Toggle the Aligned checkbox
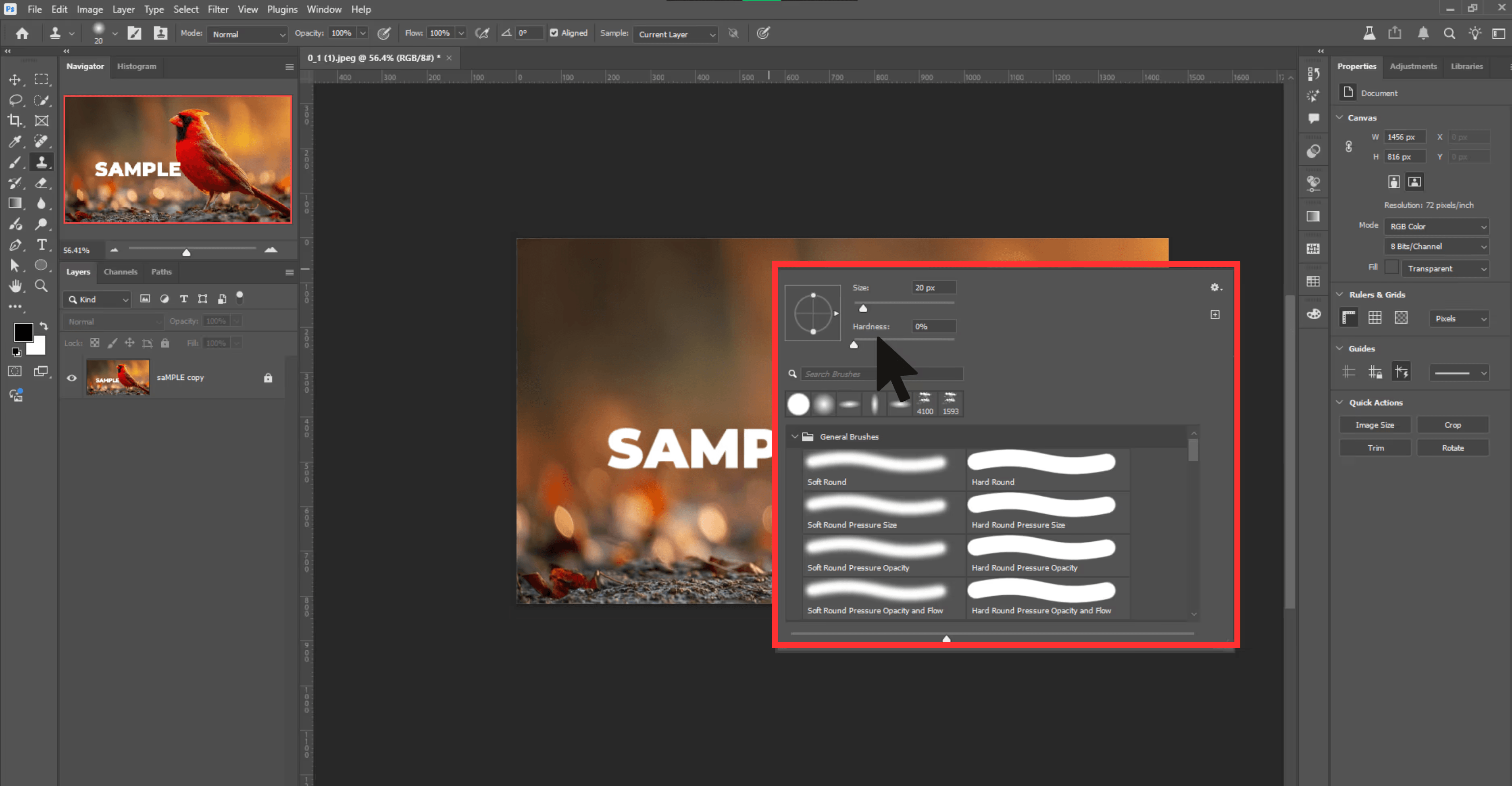 click(x=554, y=33)
